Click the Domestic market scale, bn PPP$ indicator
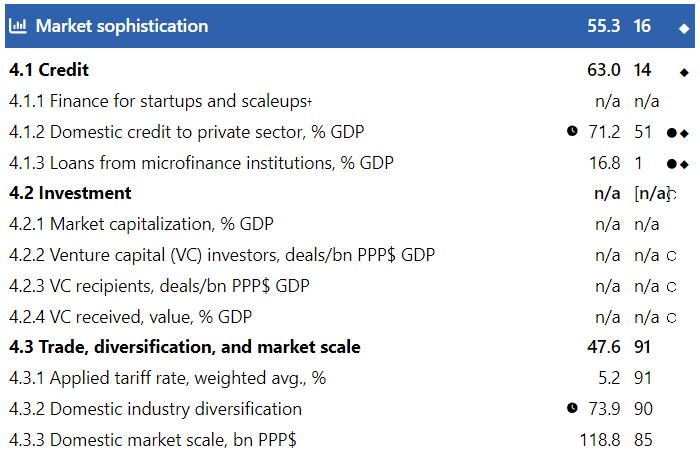The image size is (700, 465). coord(152,439)
